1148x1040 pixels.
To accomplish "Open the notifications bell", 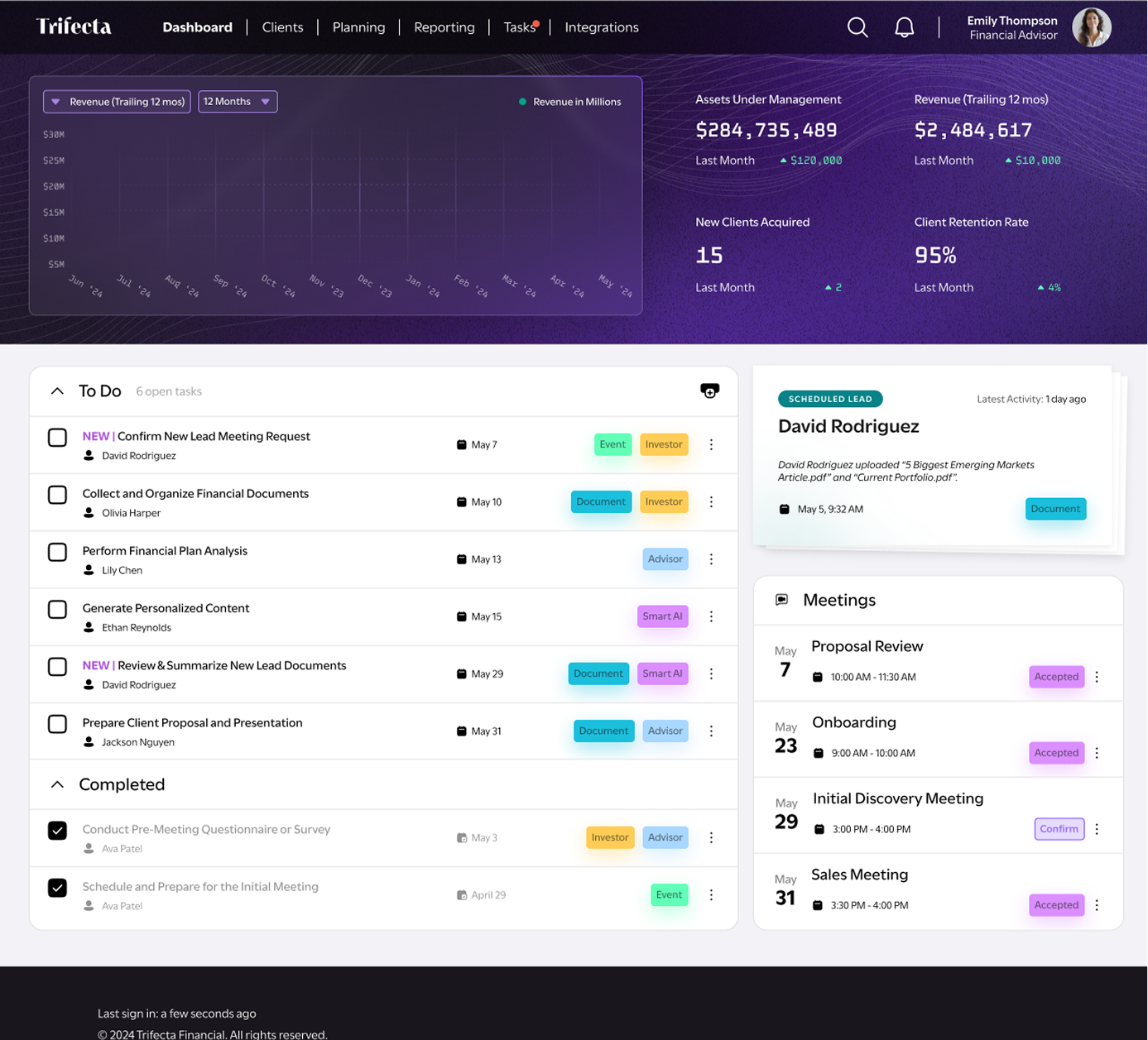I will tap(904, 27).
